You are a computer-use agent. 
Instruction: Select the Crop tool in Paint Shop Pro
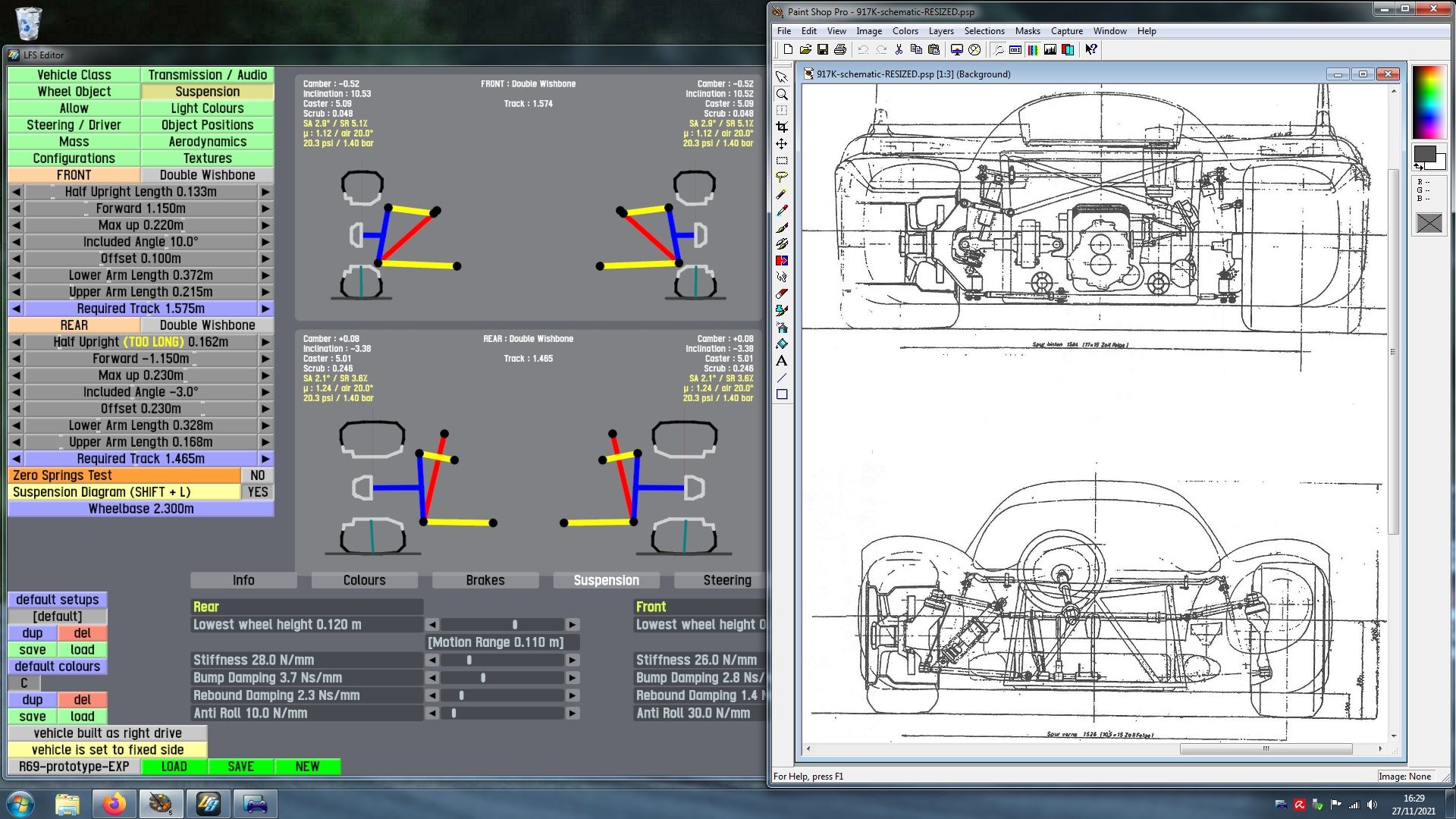(x=782, y=127)
